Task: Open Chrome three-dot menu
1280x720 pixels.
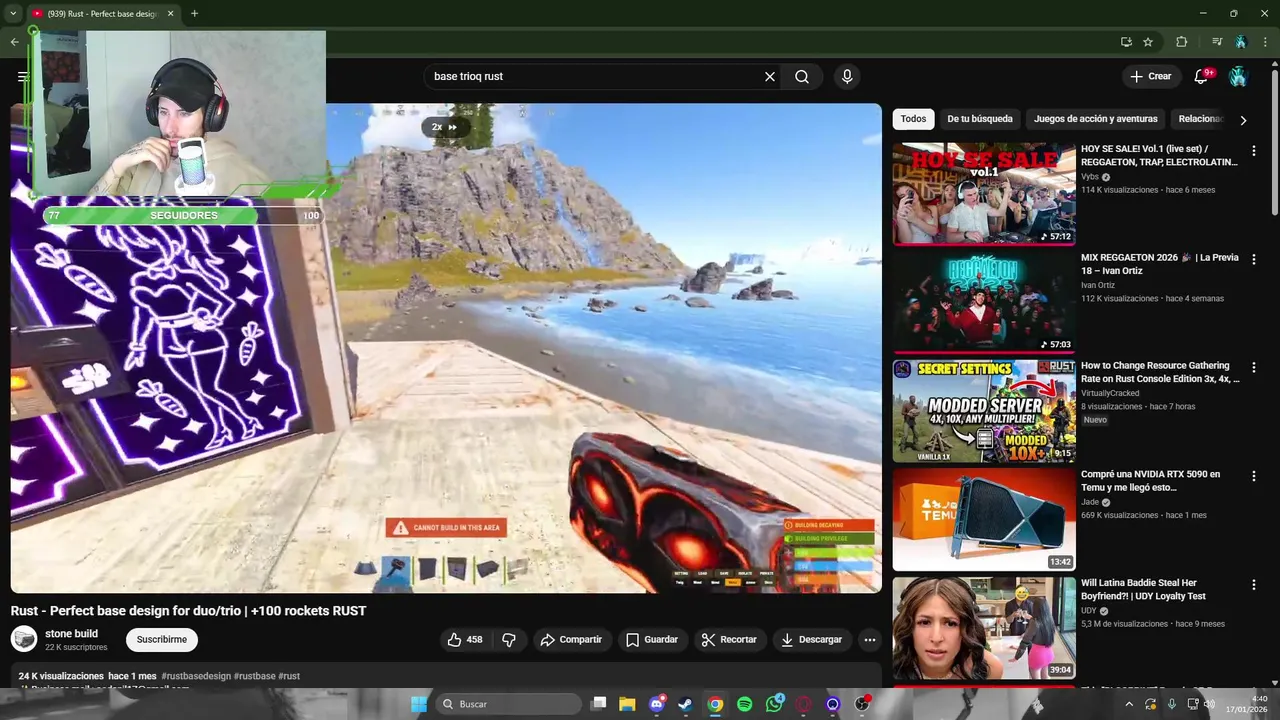Action: click(1264, 42)
